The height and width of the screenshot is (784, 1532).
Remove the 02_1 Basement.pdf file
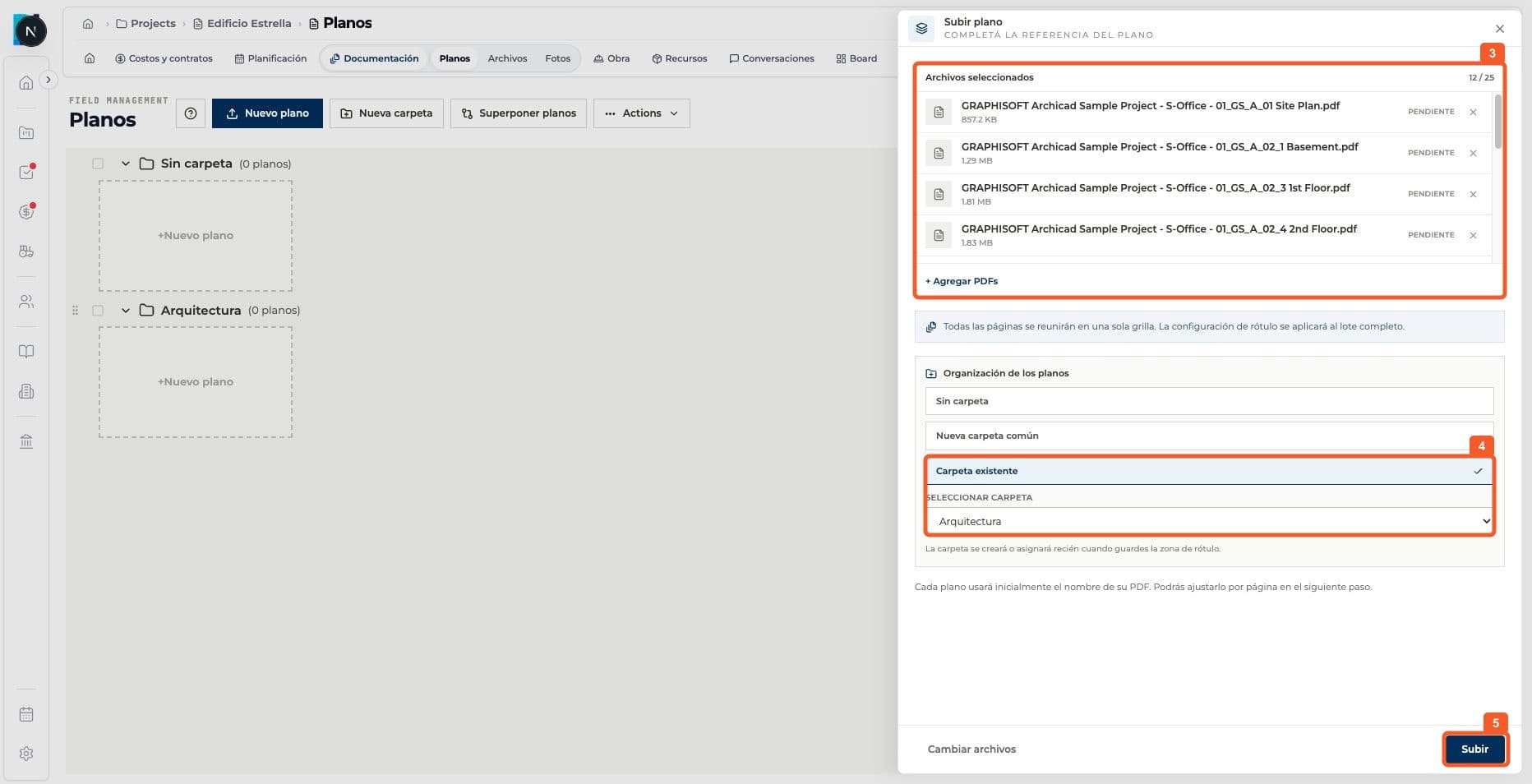point(1473,153)
